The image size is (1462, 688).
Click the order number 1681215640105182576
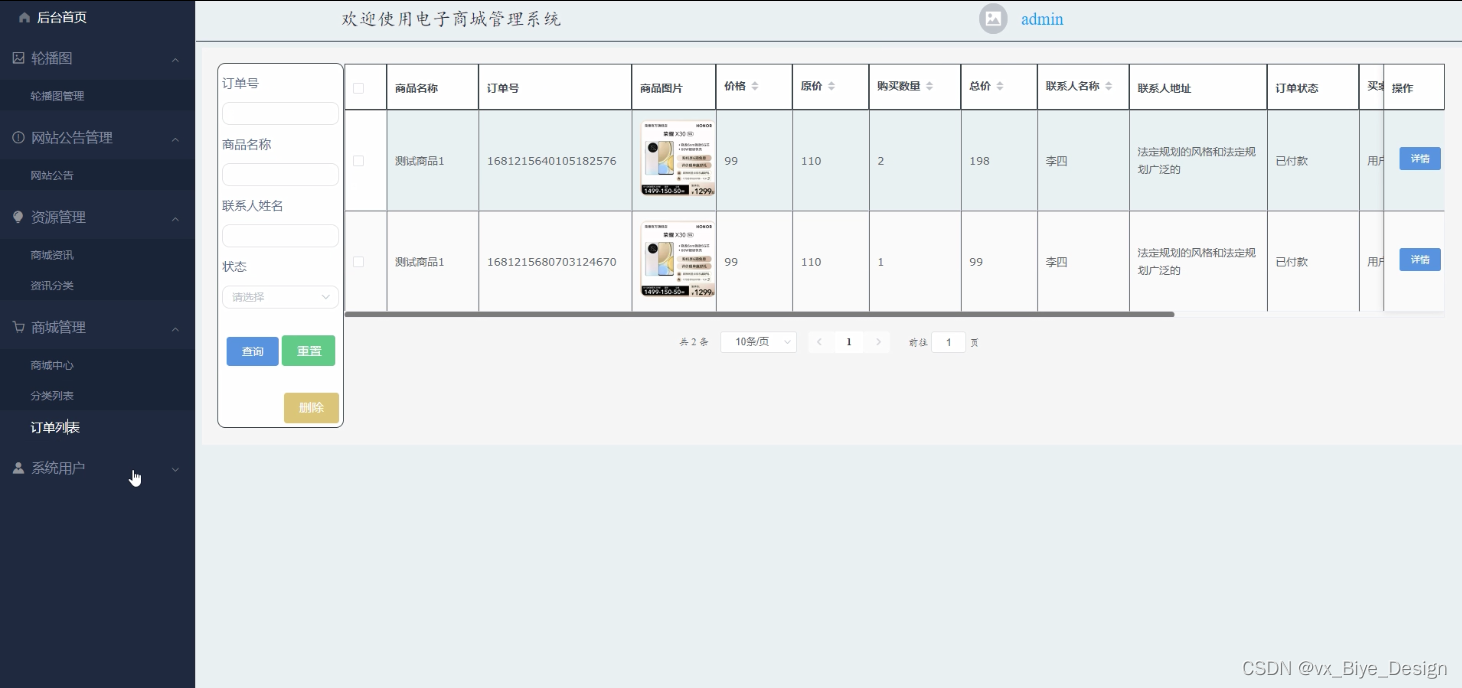click(551, 161)
